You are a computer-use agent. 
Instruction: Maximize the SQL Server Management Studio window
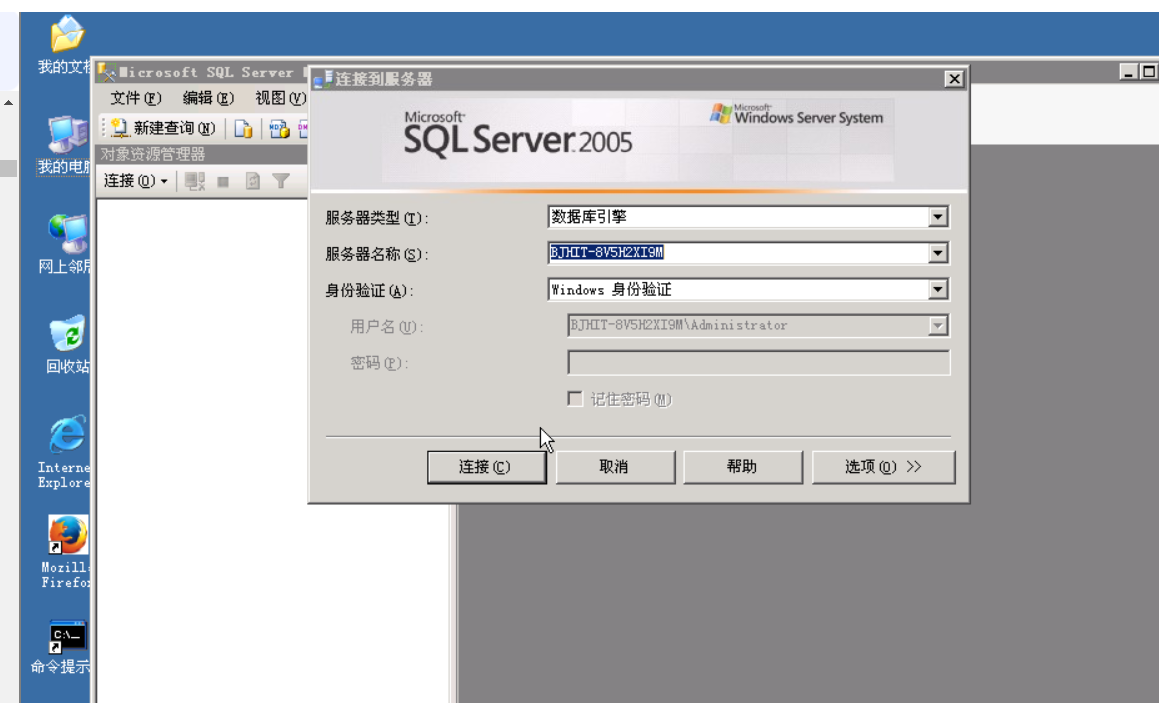(1148, 72)
